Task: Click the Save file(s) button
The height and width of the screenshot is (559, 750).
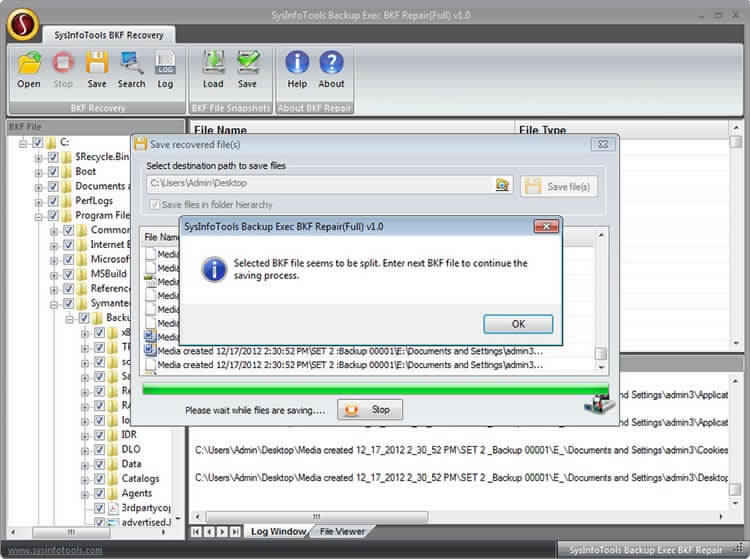Action: click(x=559, y=186)
